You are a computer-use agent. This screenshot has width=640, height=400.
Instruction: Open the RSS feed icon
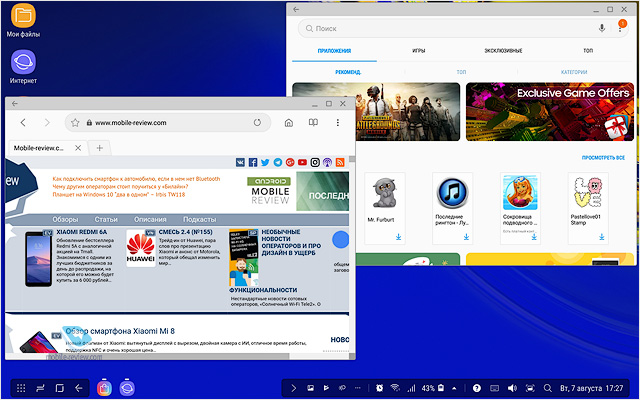pos(340,162)
